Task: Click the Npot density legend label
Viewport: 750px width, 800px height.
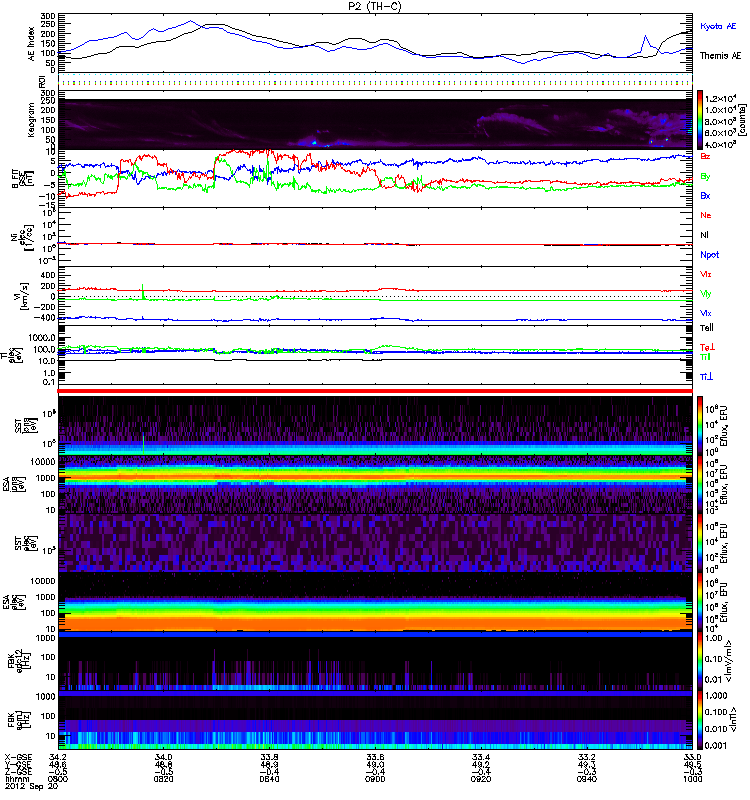Action: point(712,254)
